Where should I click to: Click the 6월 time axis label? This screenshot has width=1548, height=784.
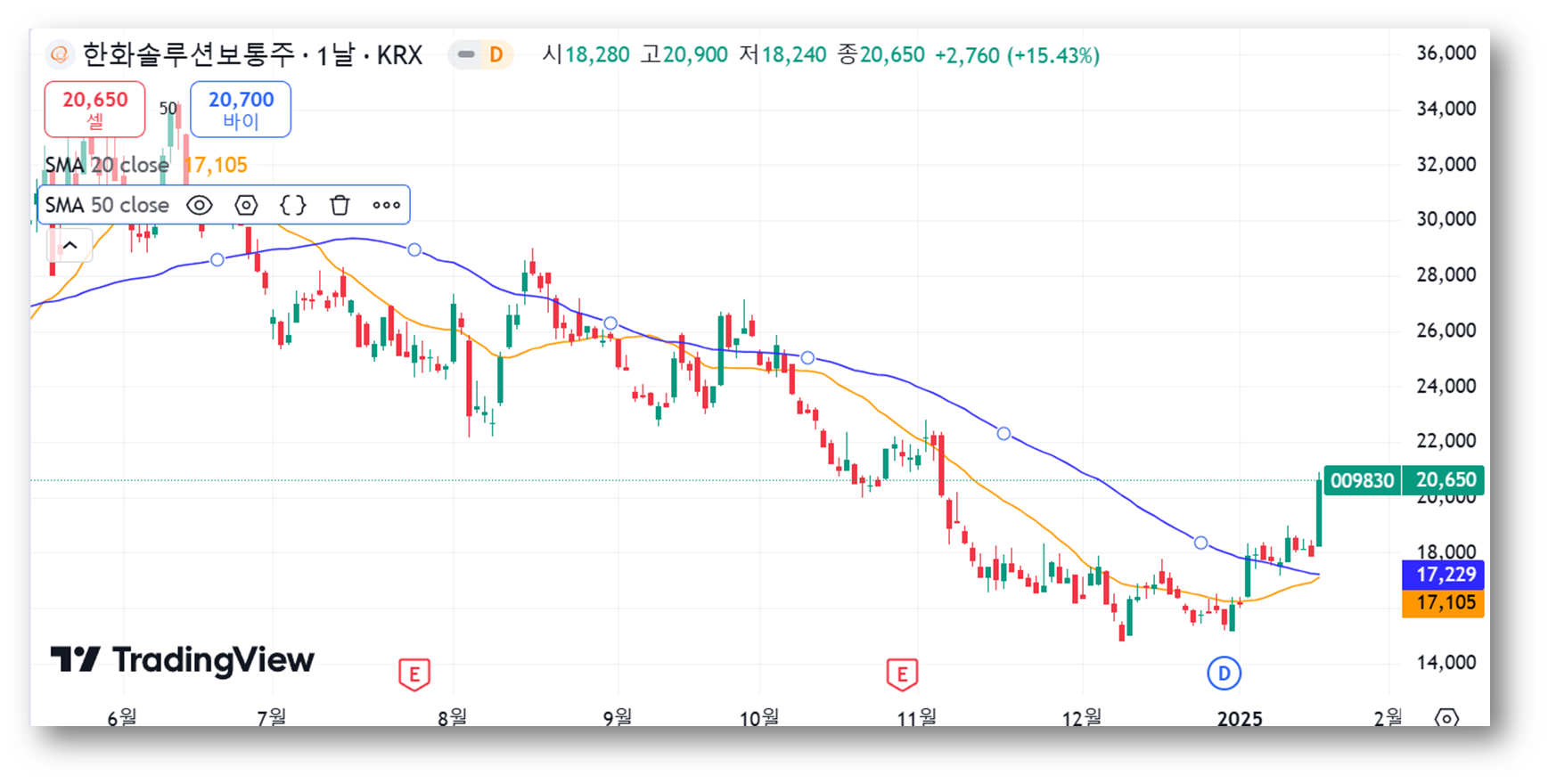coord(122,717)
